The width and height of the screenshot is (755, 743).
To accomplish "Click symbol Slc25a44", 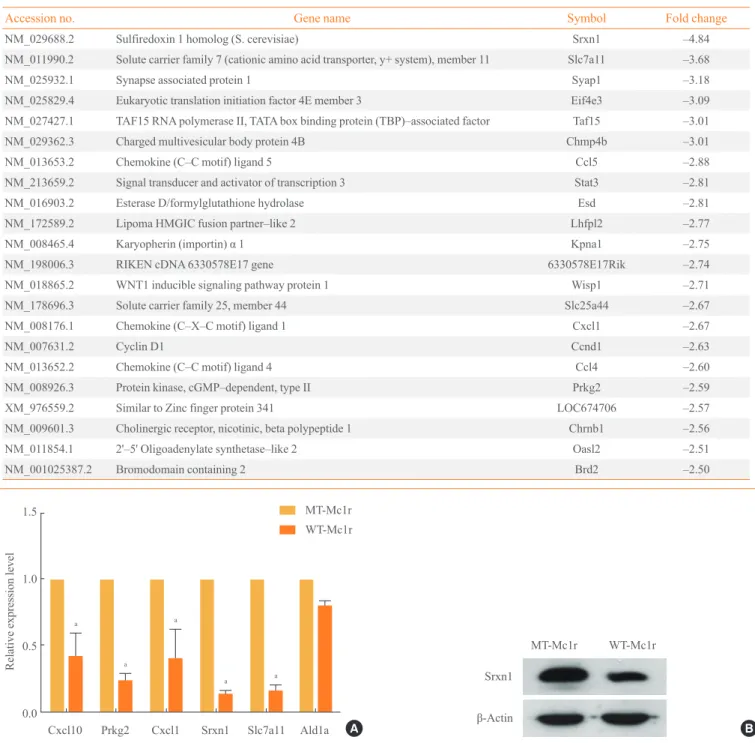I will pyautogui.click(x=586, y=305).
